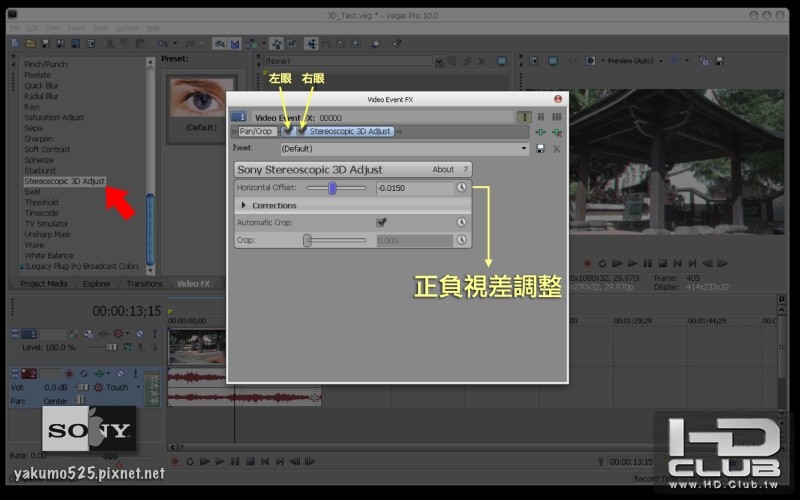Image resolution: width=800 pixels, height=500 pixels.
Task: Click the Cut scissors icon in the toolbar
Action: click(x=110, y=44)
